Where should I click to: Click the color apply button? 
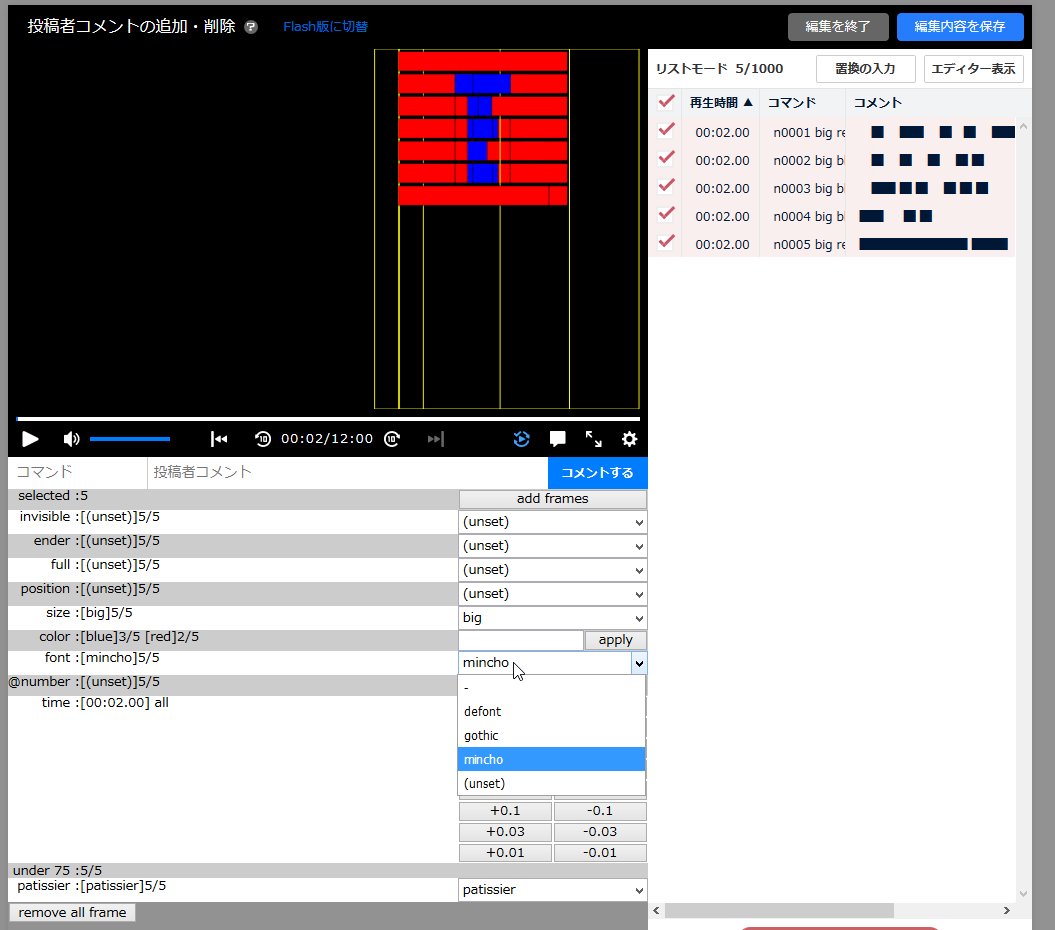[615, 640]
